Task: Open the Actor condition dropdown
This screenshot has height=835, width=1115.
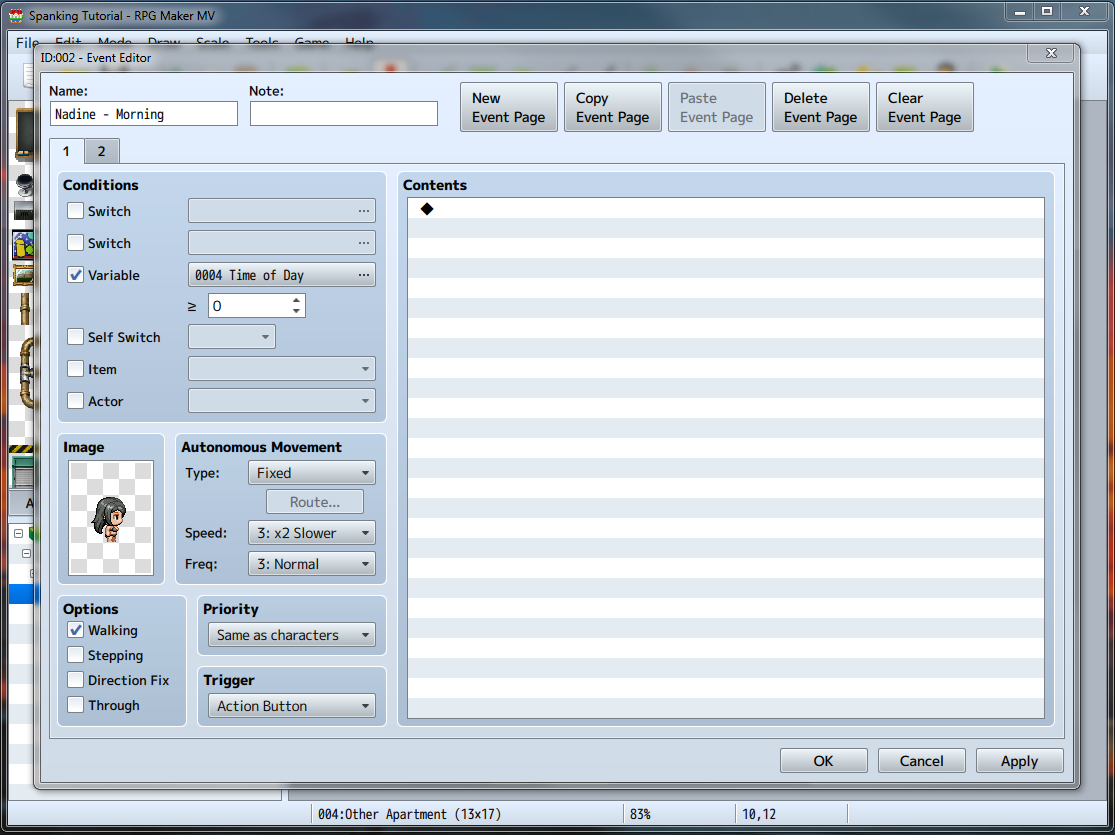Action: tap(282, 400)
